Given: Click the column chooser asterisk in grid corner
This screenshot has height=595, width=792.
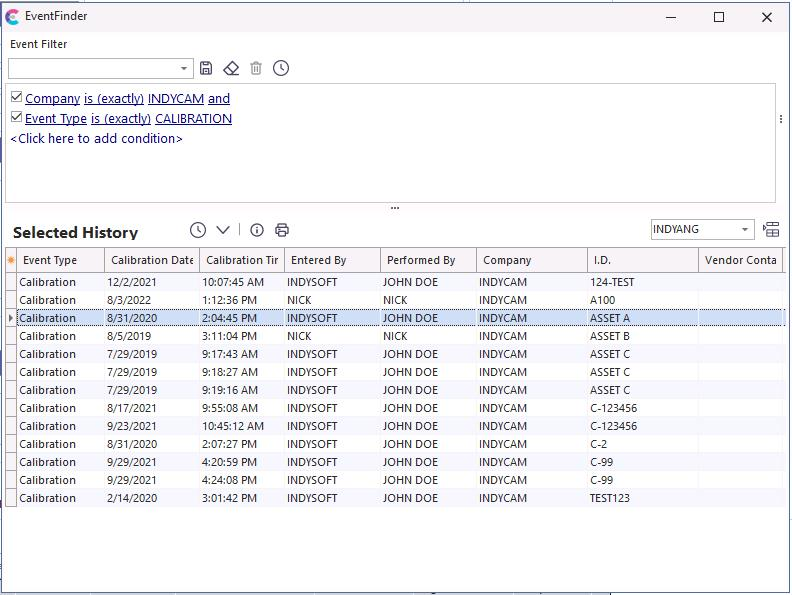Looking at the screenshot, I should pyautogui.click(x=11, y=260).
